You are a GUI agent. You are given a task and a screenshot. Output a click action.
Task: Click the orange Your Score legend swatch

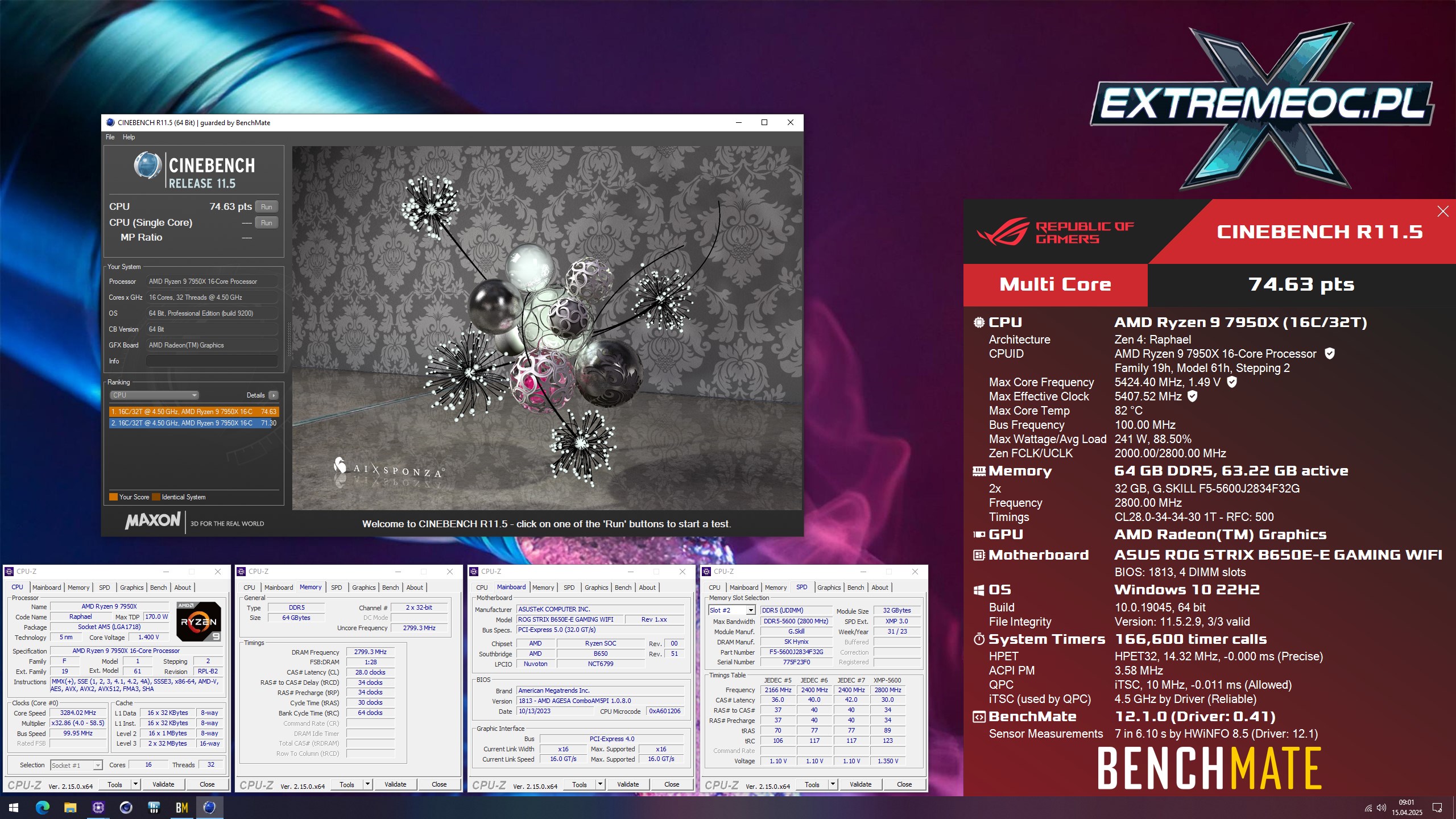click(x=113, y=497)
